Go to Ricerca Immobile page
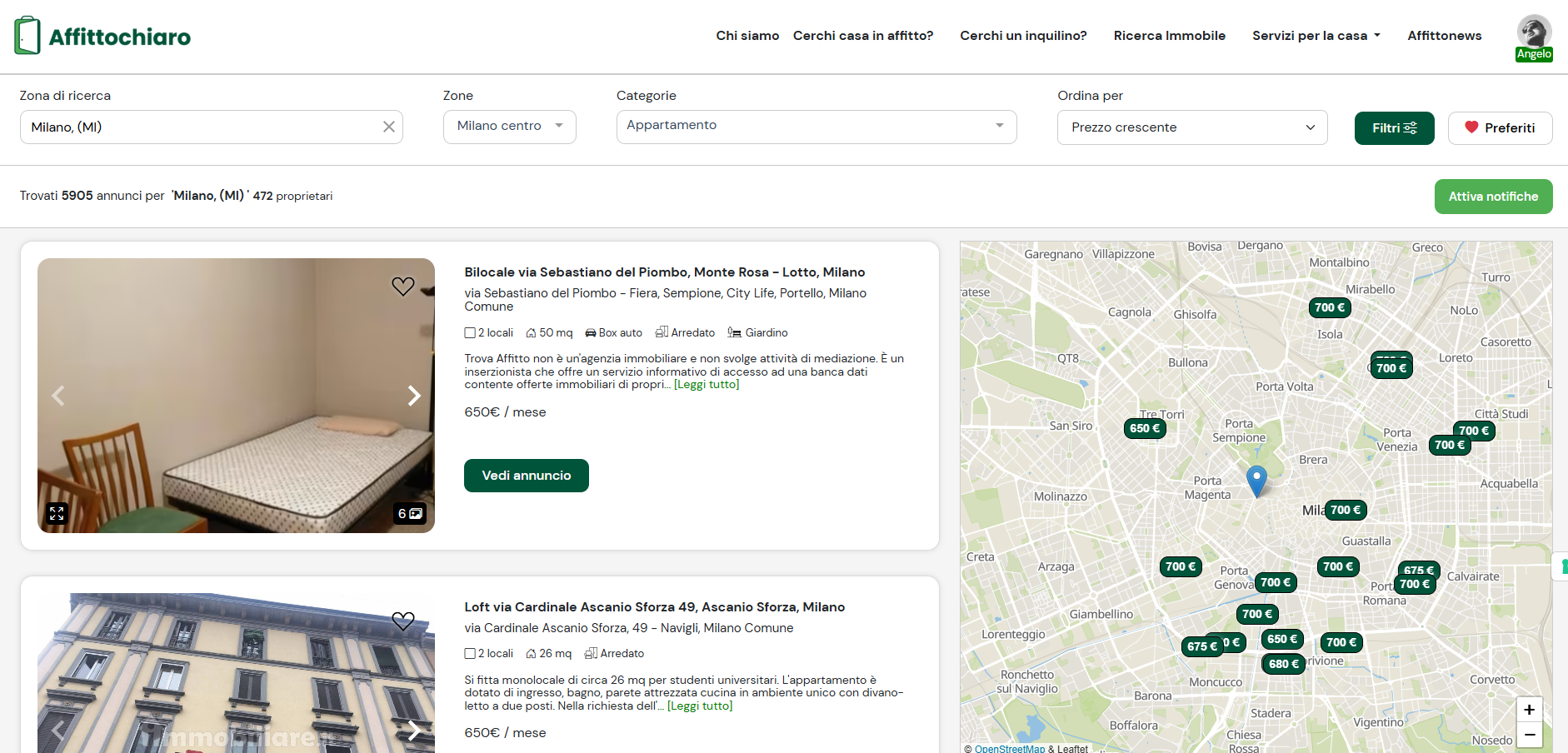 pos(1169,36)
